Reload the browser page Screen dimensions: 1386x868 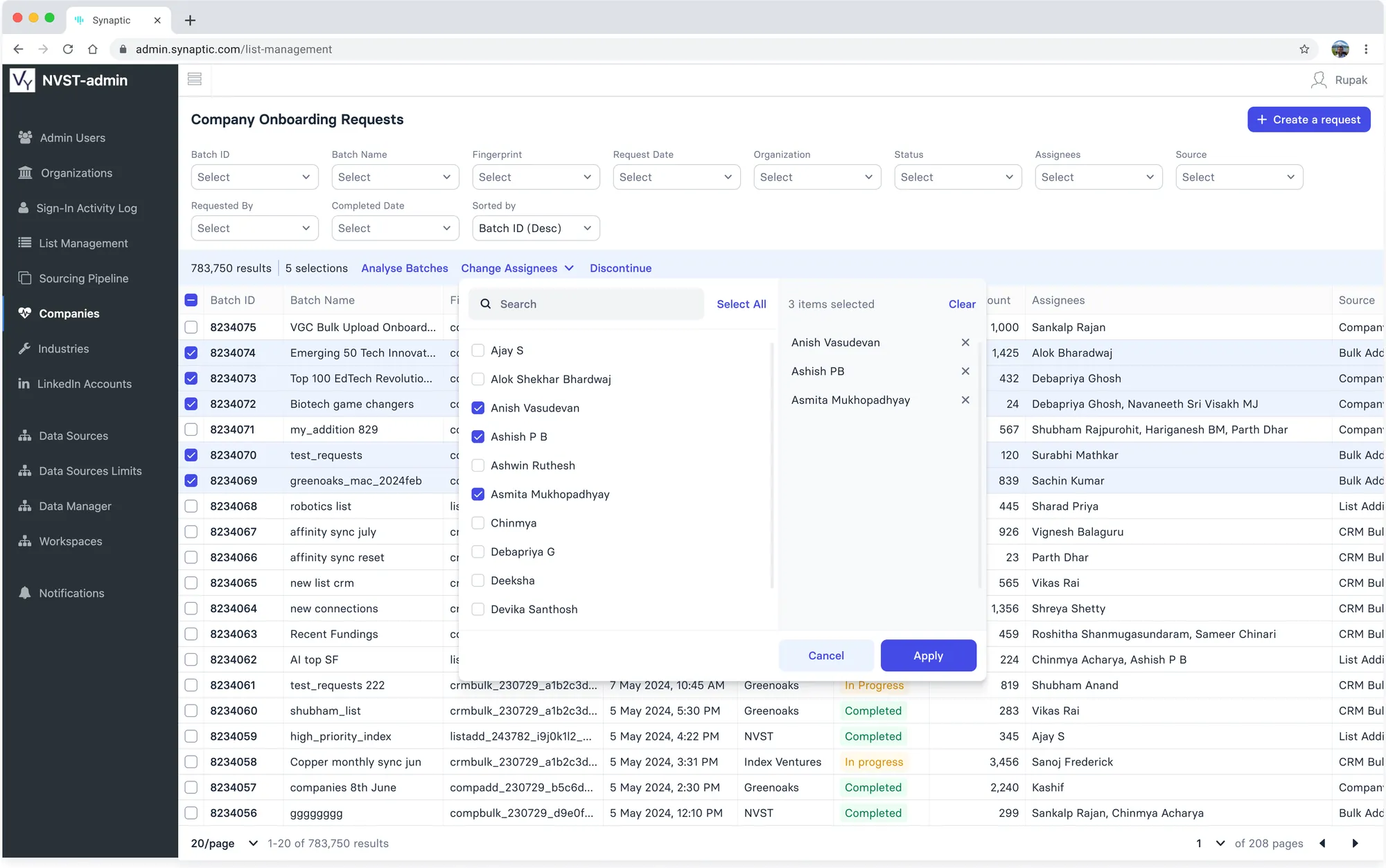tap(68, 49)
